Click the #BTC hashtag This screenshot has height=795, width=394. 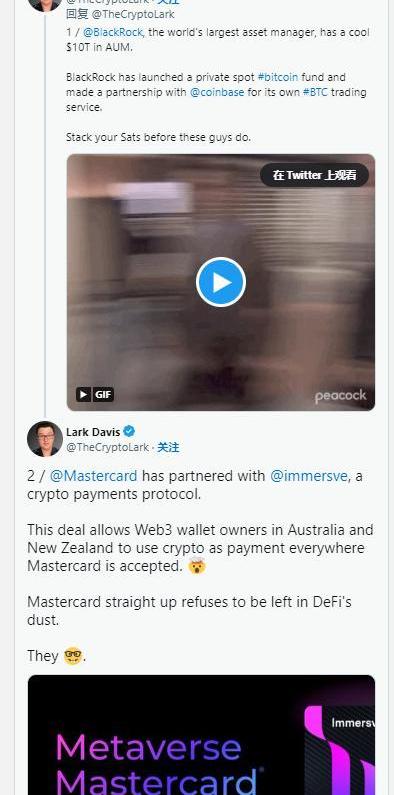coord(315,92)
